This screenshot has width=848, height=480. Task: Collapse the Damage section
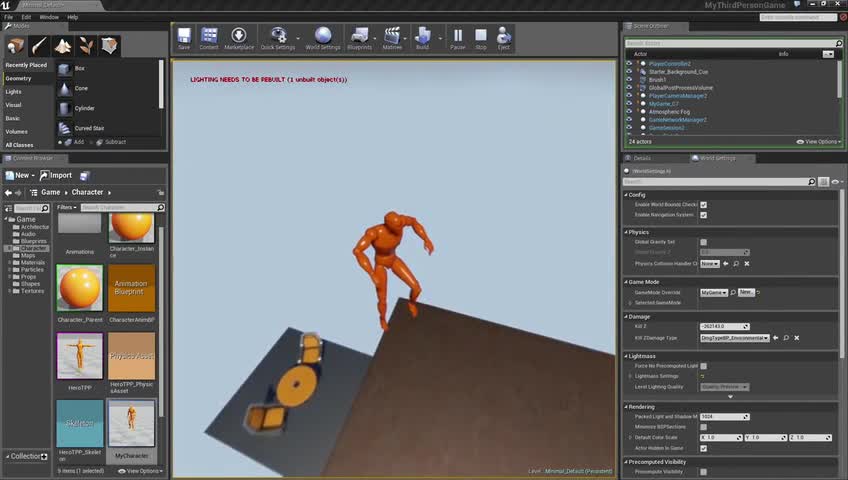626,317
